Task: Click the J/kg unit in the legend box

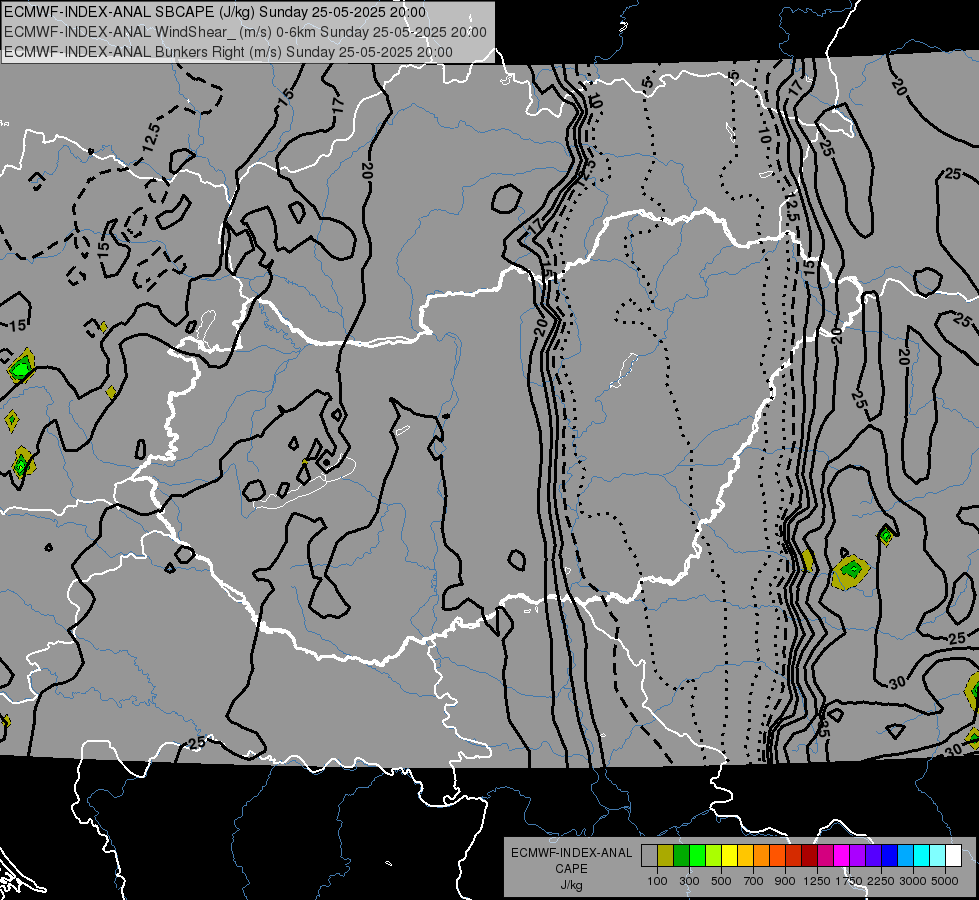Action: (x=571, y=885)
